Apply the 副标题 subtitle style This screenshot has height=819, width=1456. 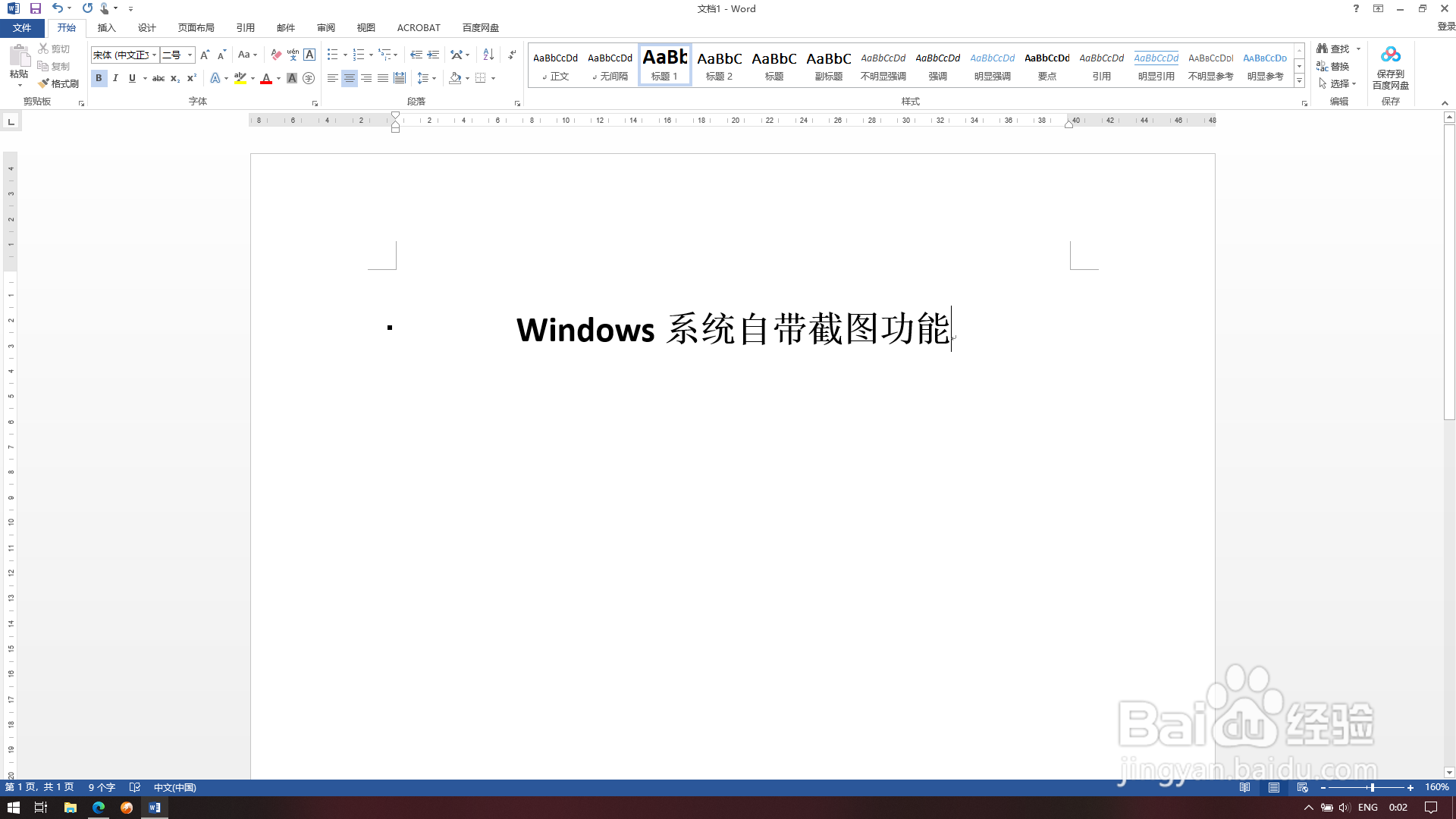pos(828,65)
